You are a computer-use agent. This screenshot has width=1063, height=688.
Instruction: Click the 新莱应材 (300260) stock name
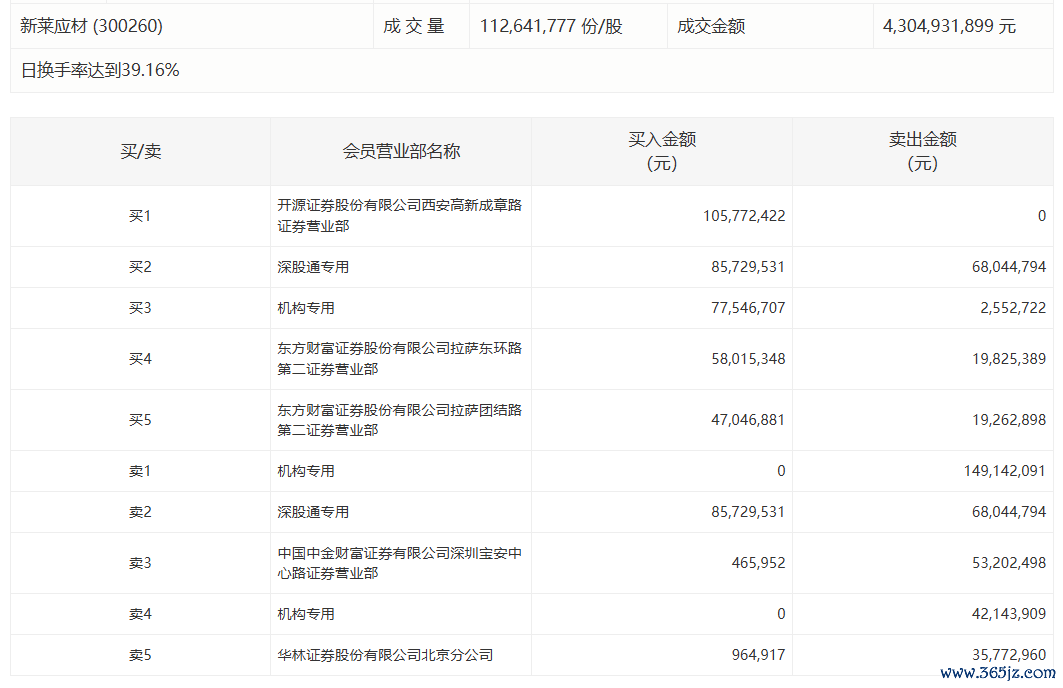[x=91, y=26]
